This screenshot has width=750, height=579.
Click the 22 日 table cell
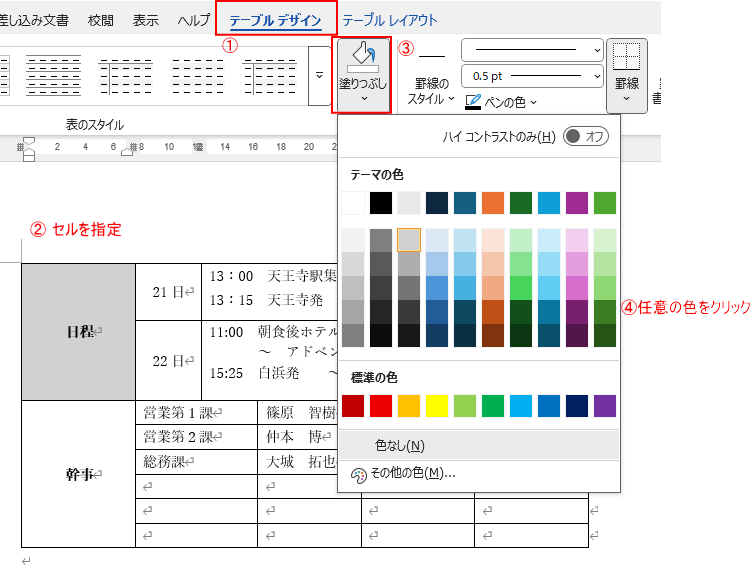[x=168, y=360]
